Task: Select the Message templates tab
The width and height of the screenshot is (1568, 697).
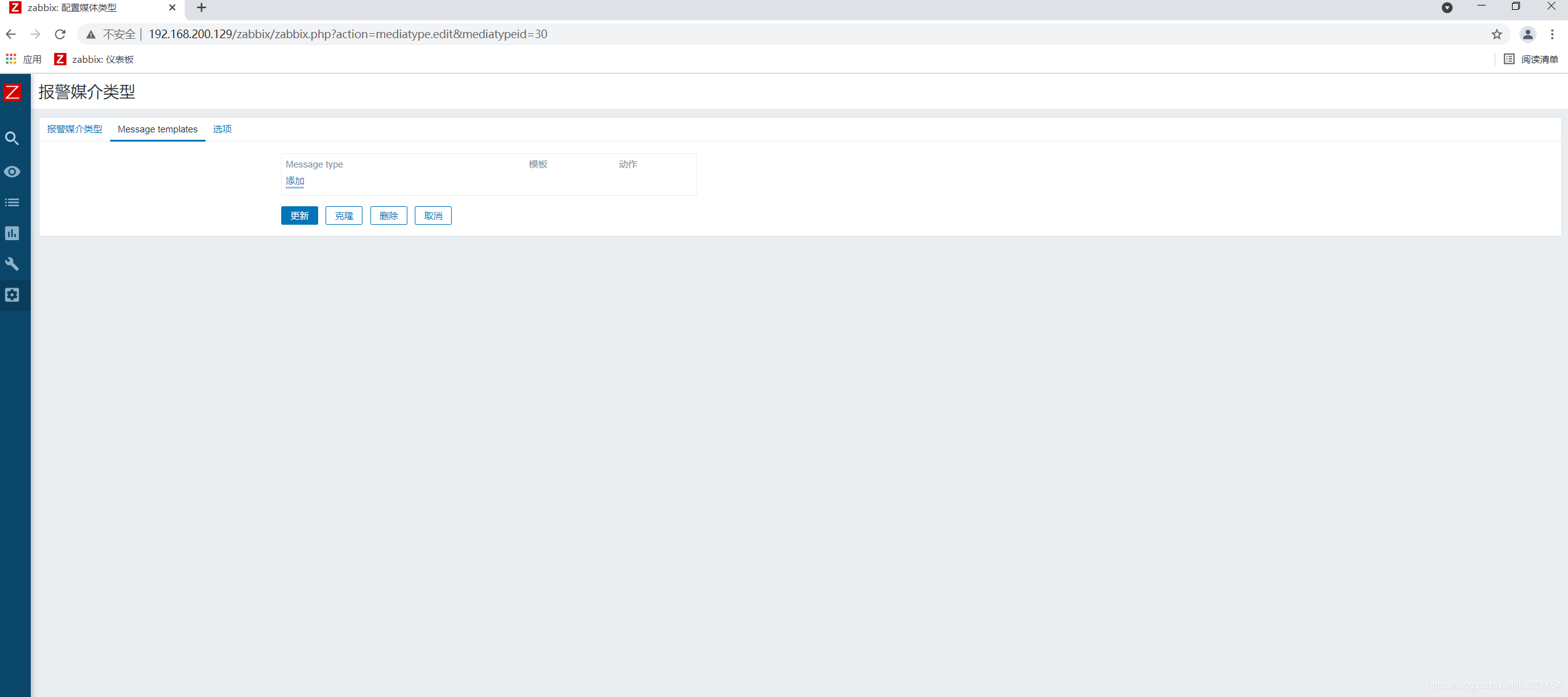Action: pyautogui.click(x=158, y=129)
